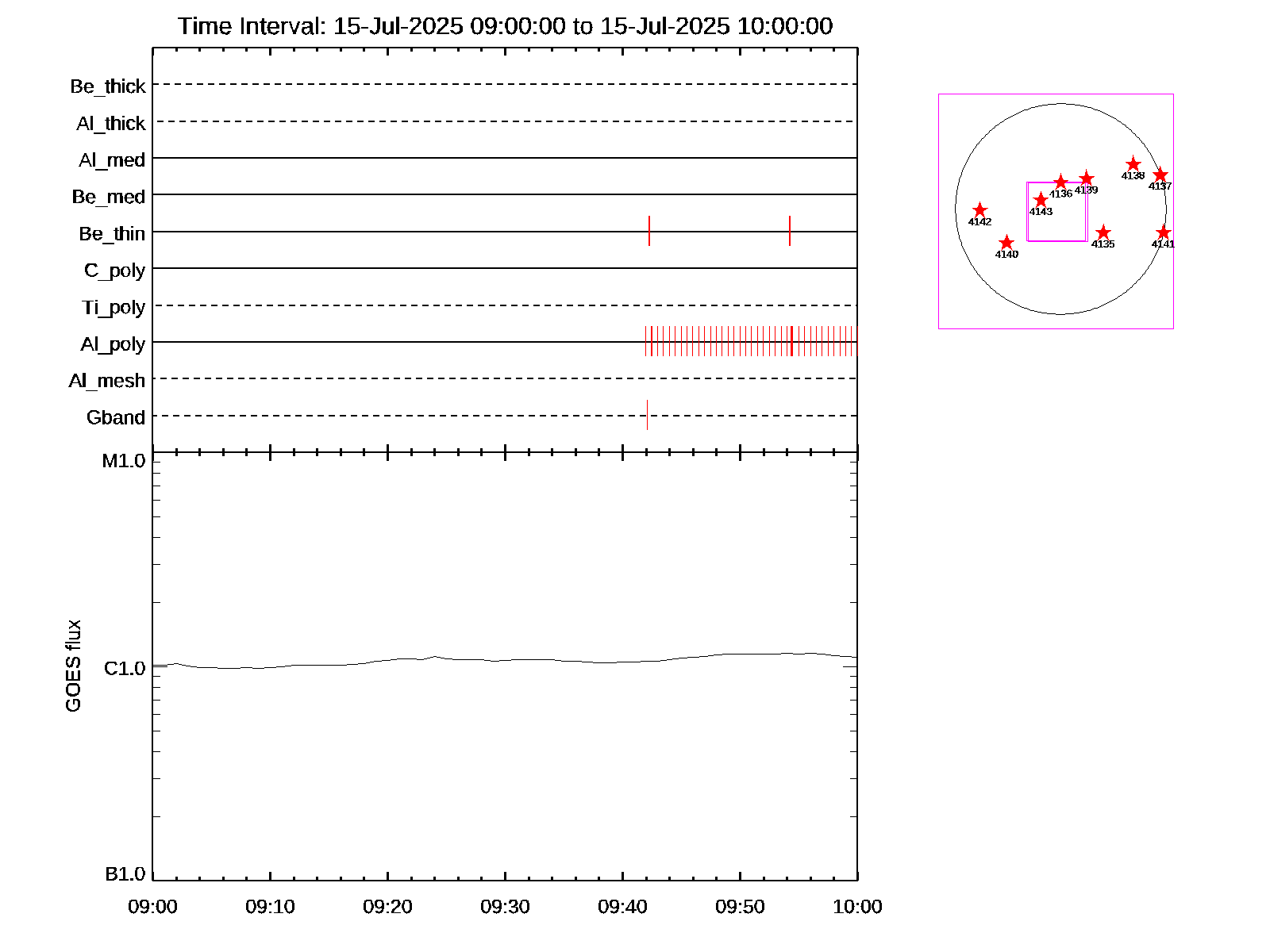Click the star for region 4141
This screenshot has width=1270, height=952.
1163,232
